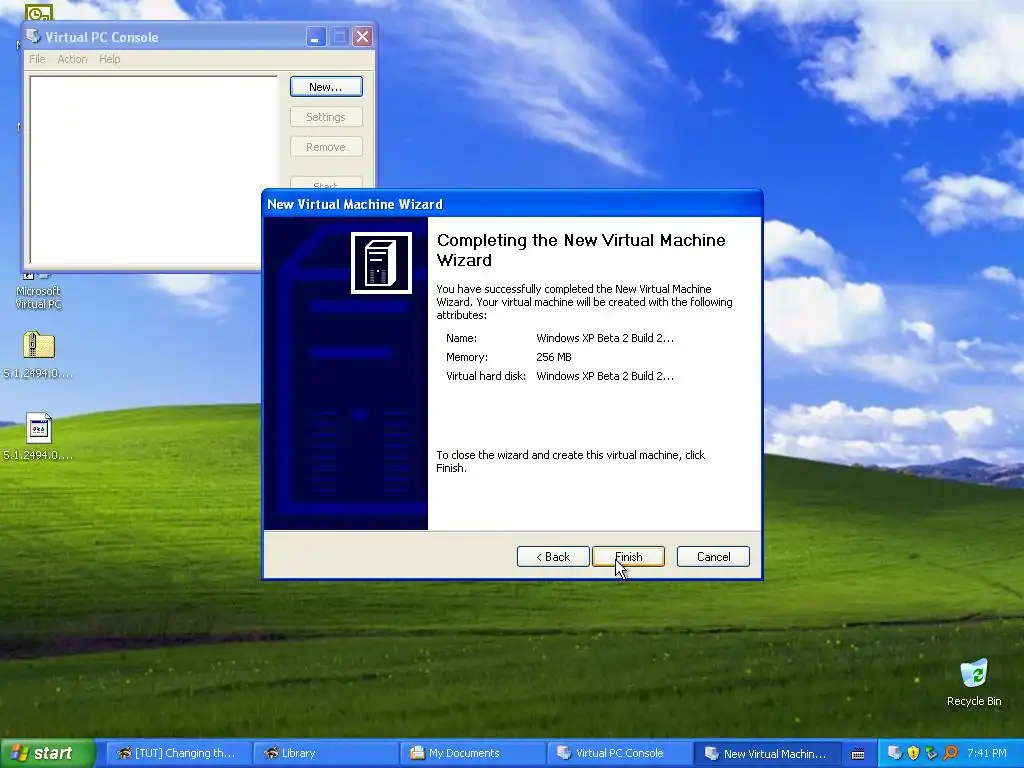Switch to My Documents taskbar window
Viewport: 1024px width, 768px height.
[473, 753]
